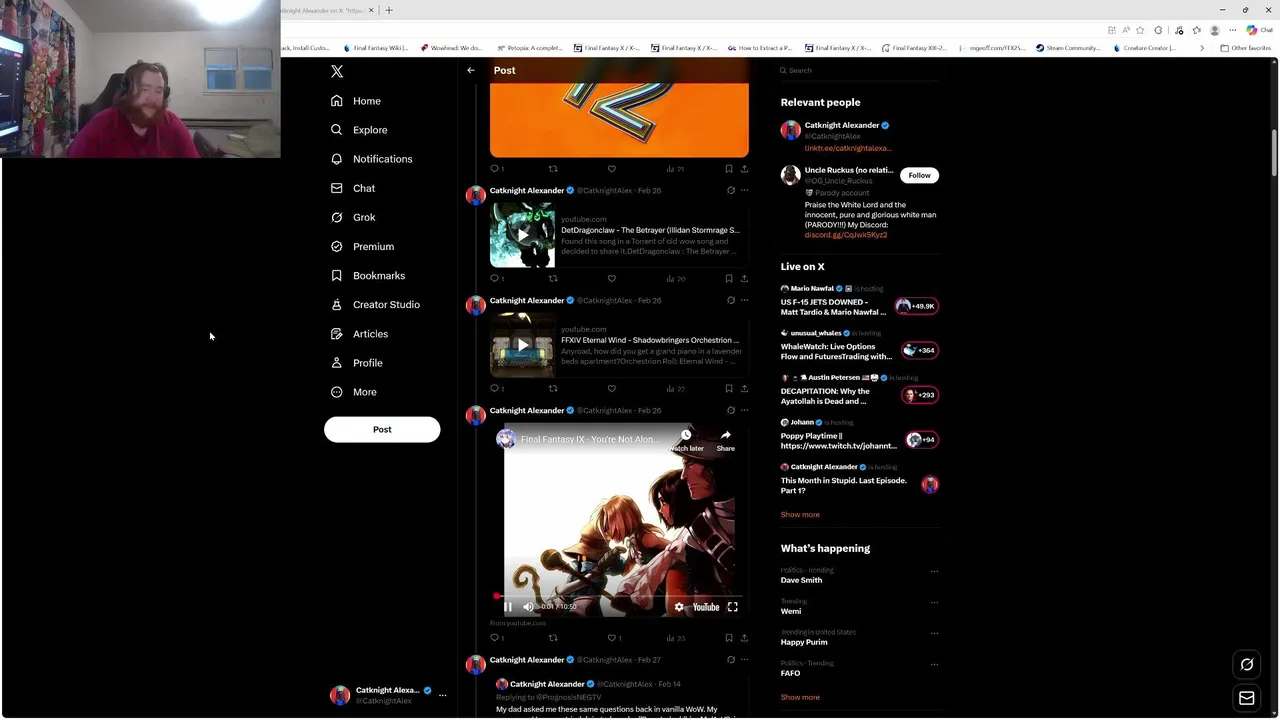The image size is (1280, 720).
Task: Share the DetDragonclaw Betrayer post
Action: point(744,279)
